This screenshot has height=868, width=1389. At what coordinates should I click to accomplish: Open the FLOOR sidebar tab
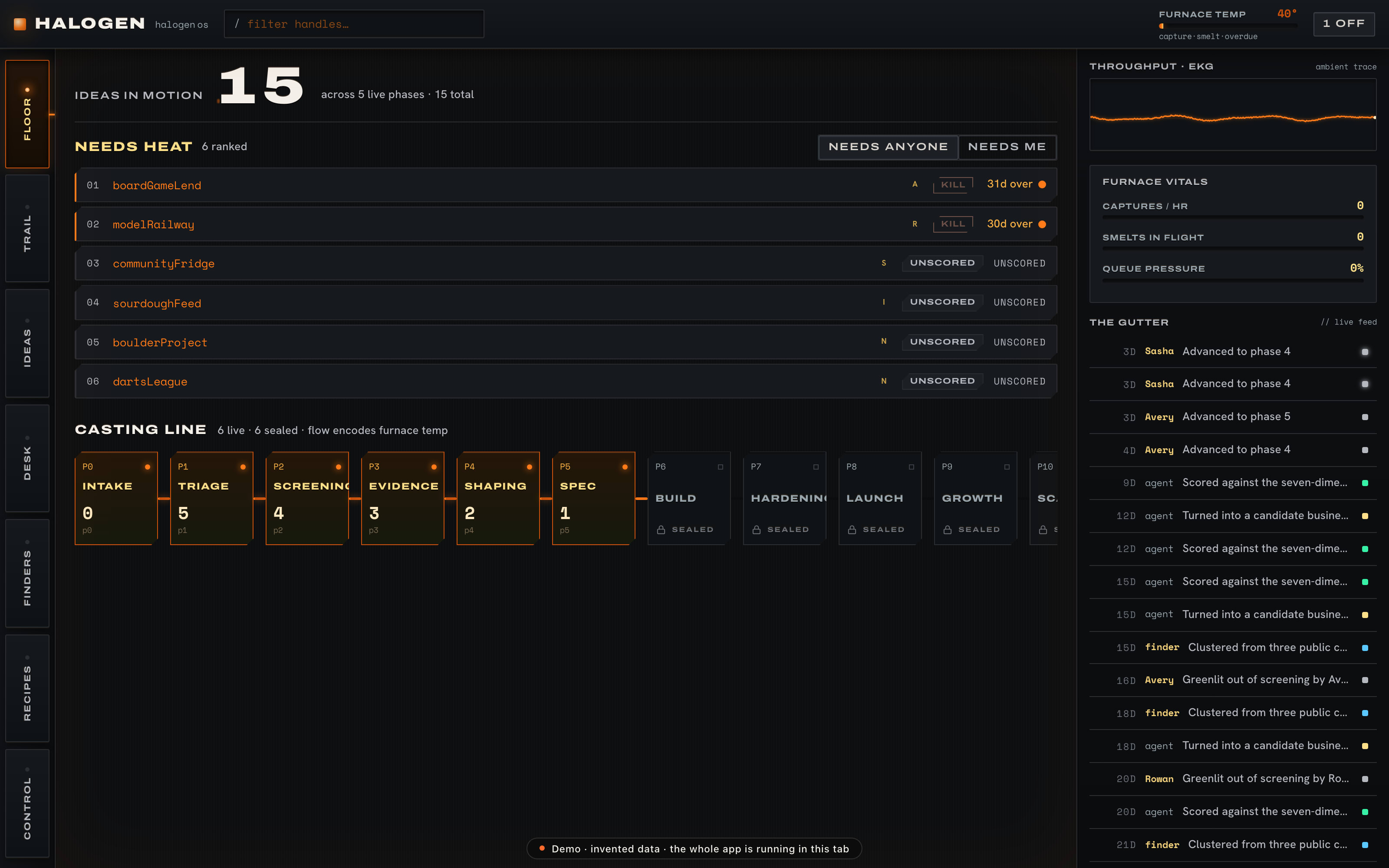coord(27,114)
